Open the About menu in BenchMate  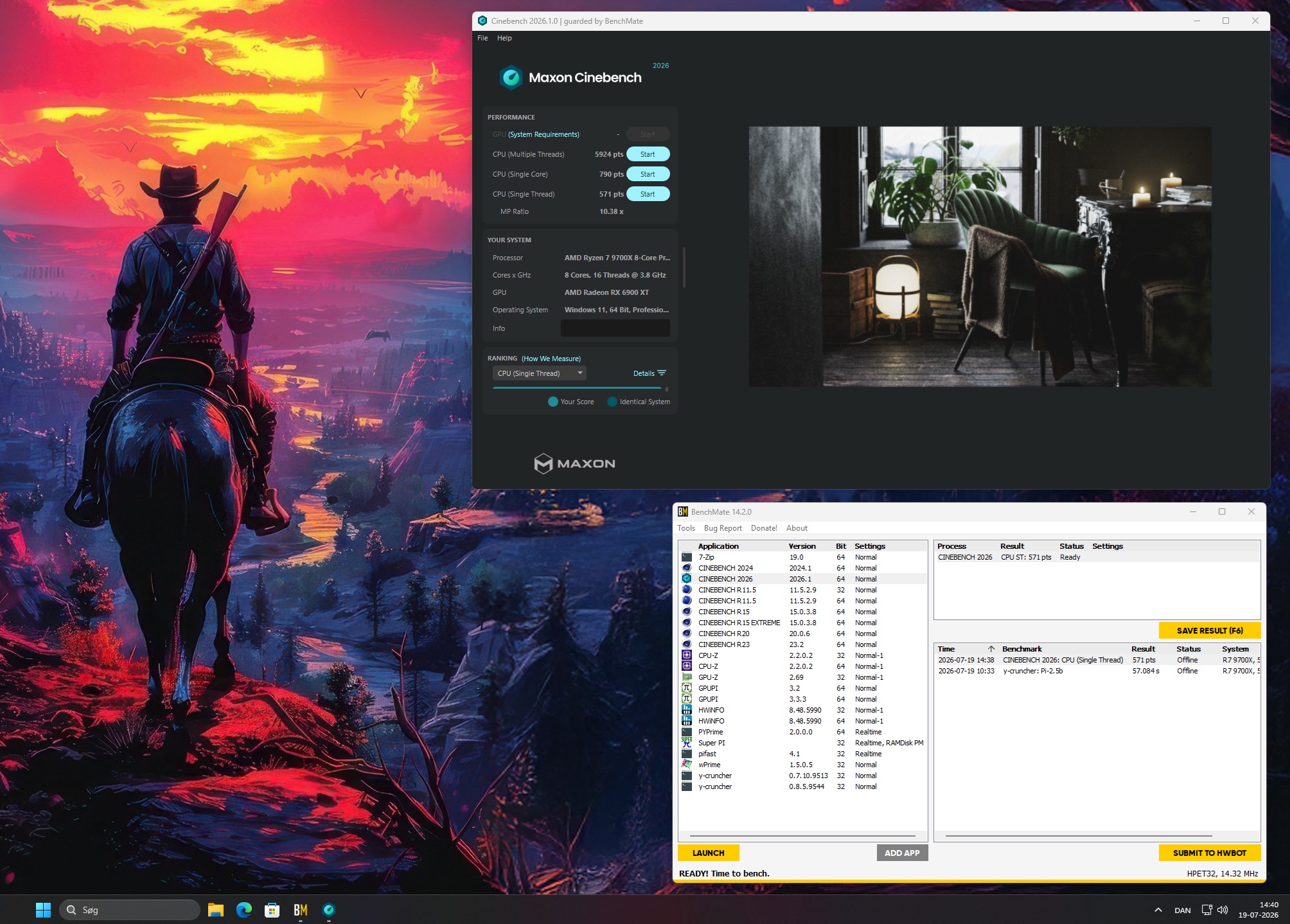point(797,528)
